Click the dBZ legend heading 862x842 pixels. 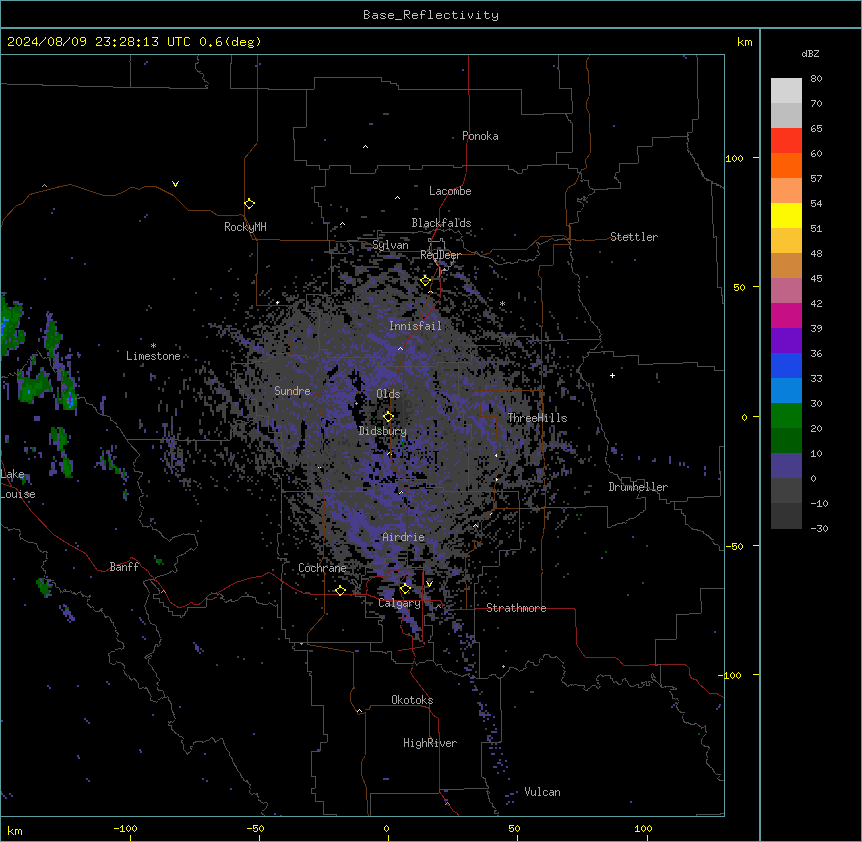[810, 54]
